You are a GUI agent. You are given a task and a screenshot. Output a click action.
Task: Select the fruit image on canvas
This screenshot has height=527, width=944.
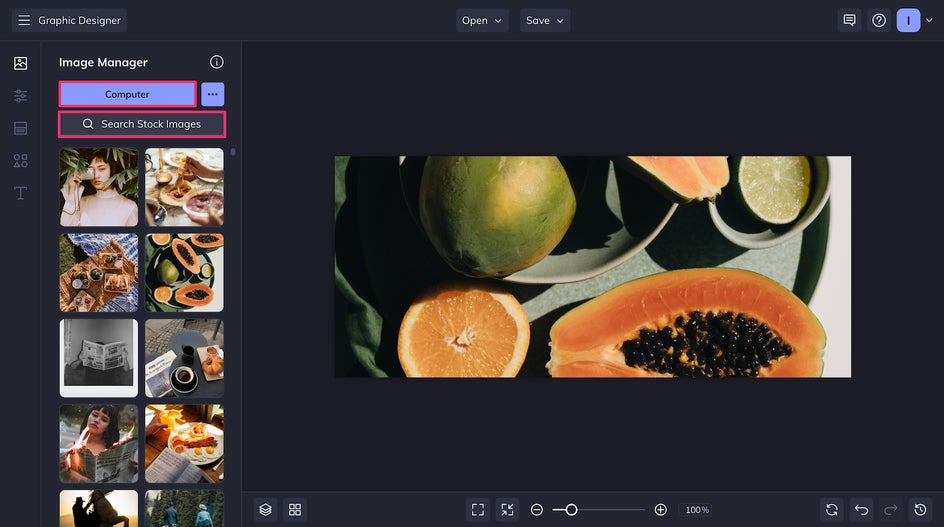point(593,267)
